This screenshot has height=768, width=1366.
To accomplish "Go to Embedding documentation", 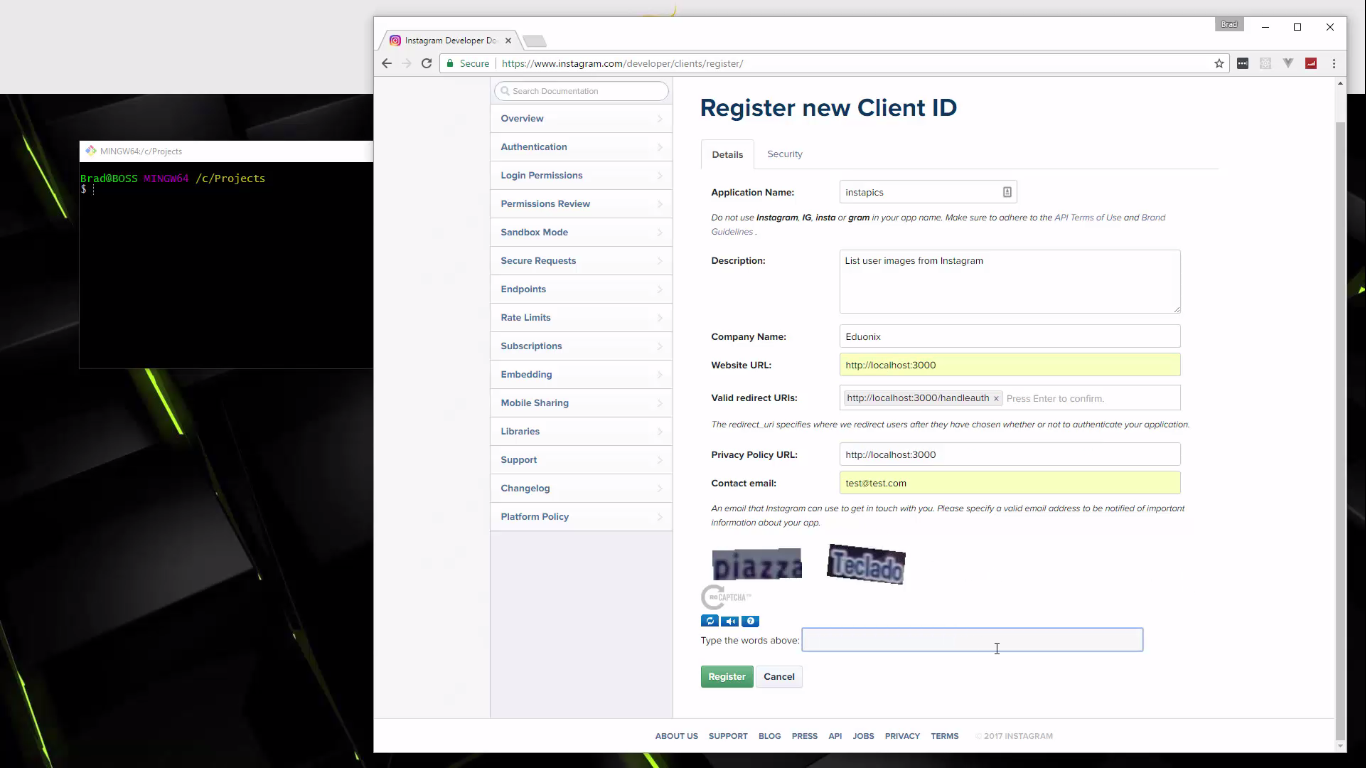I will tap(581, 375).
